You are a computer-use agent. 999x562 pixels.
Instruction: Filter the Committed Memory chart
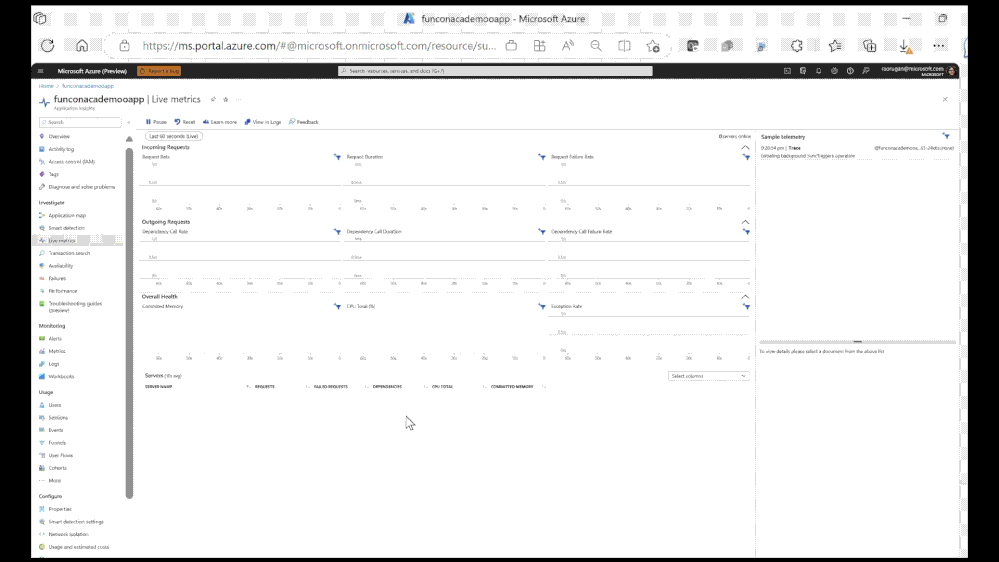click(x=337, y=306)
